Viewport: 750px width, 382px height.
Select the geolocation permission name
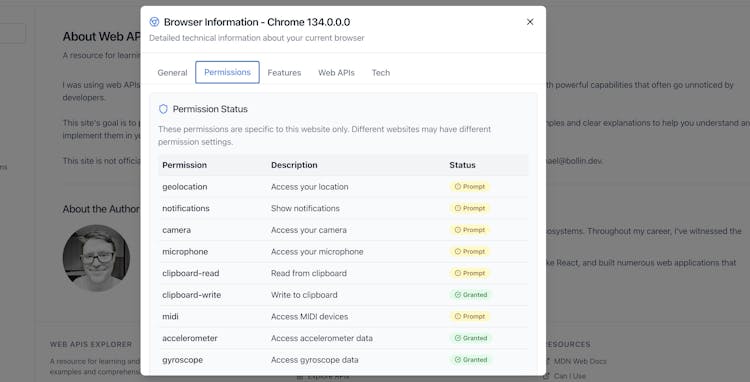(185, 187)
